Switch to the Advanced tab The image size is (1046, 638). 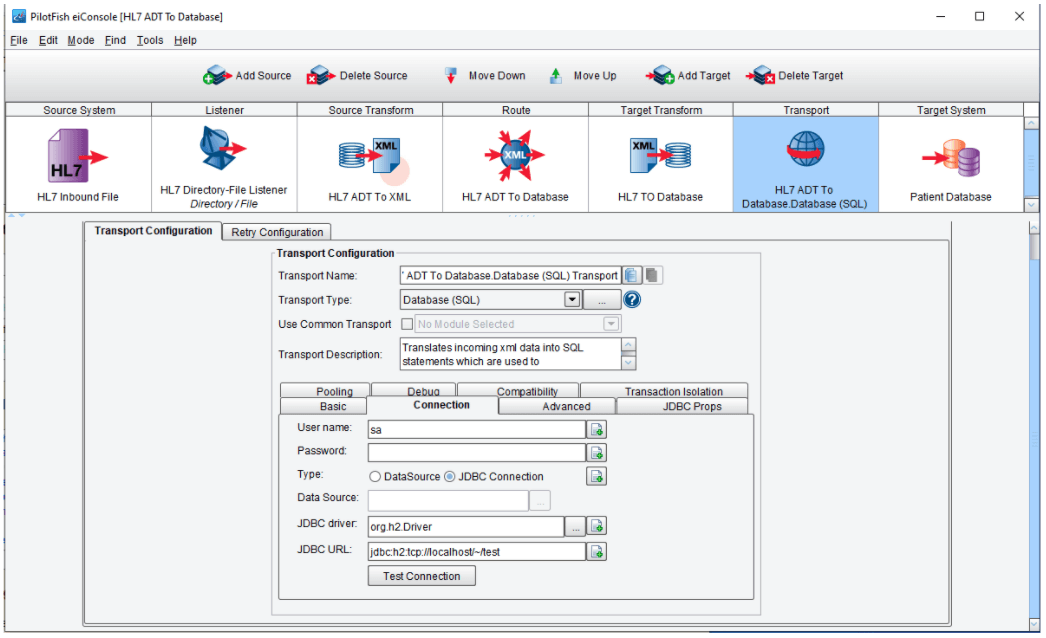click(x=557, y=406)
